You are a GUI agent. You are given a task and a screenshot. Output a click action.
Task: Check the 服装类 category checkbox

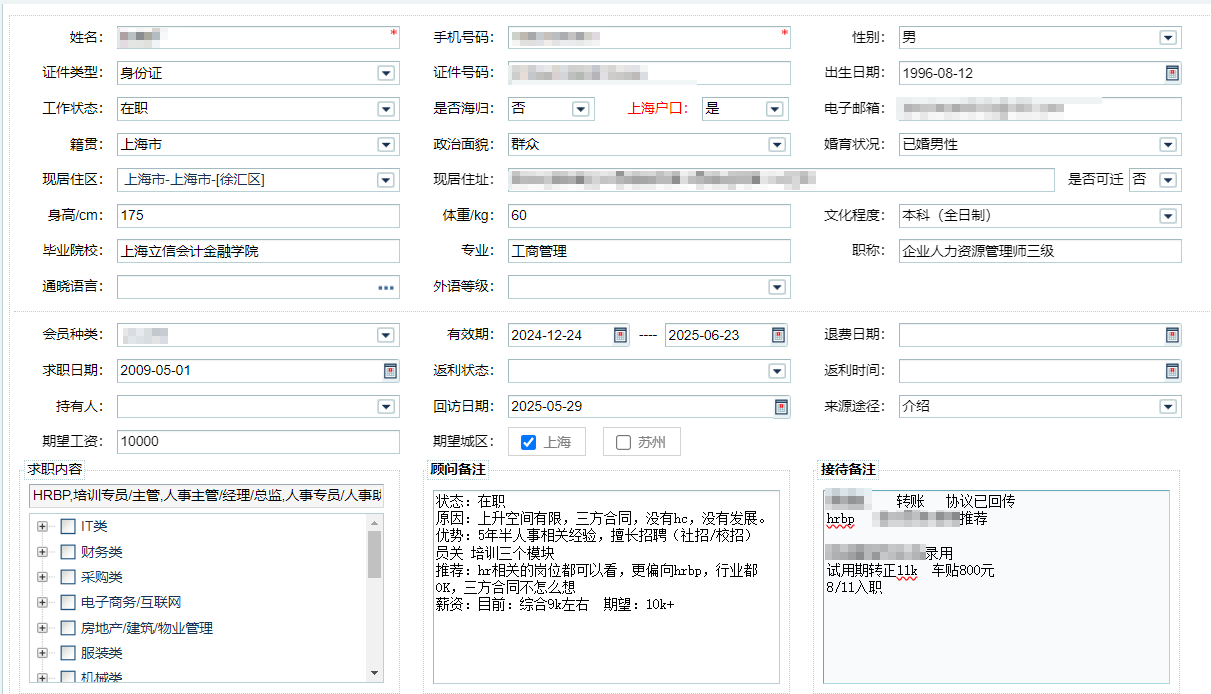tap(67, 653)
